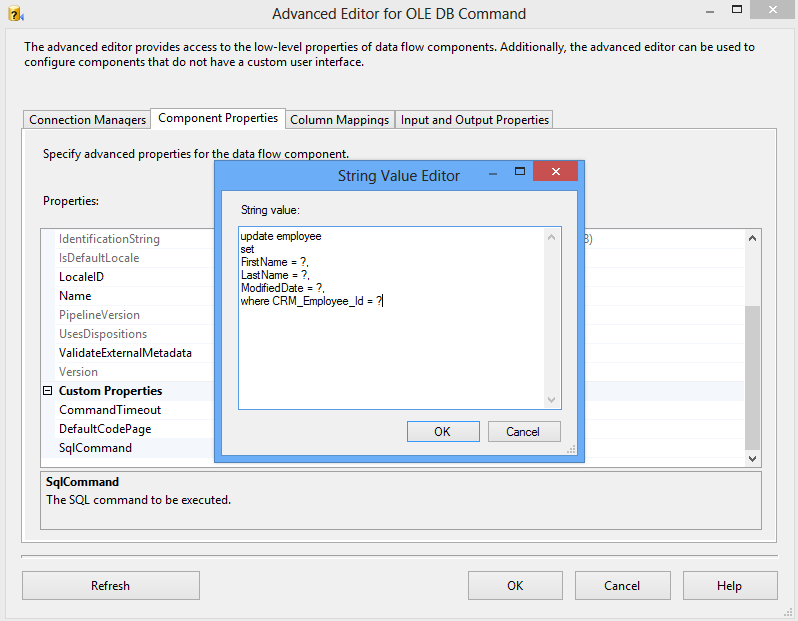Click Cancel in the Advanced Editor
This screenshot has height=621, width=798.
pos(622,585)
